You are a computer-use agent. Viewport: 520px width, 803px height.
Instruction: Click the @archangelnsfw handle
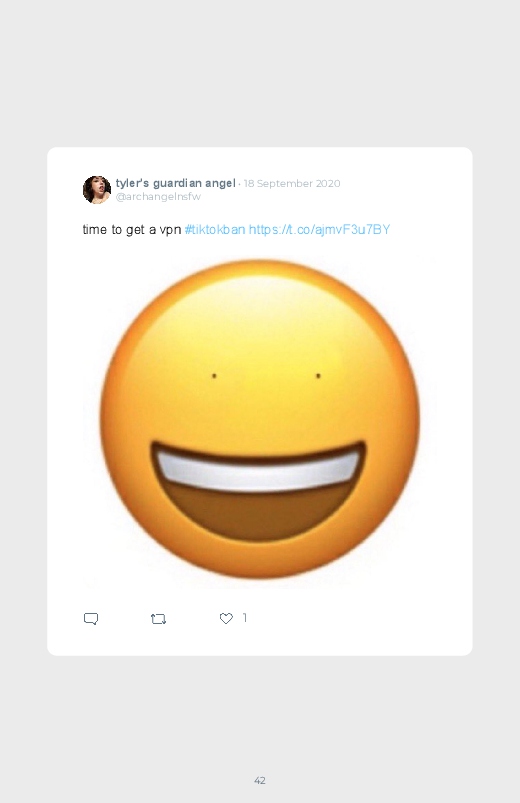(x=158, y=197)
